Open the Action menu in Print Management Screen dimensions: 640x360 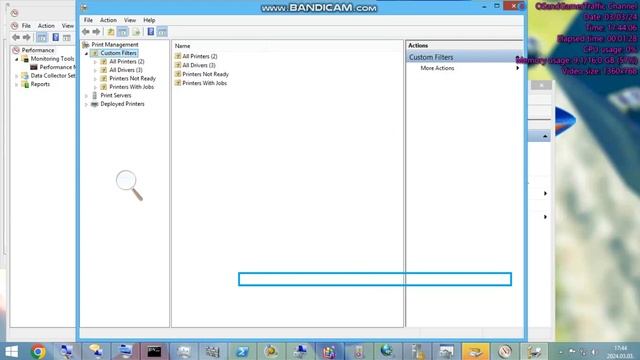[108, 20]
